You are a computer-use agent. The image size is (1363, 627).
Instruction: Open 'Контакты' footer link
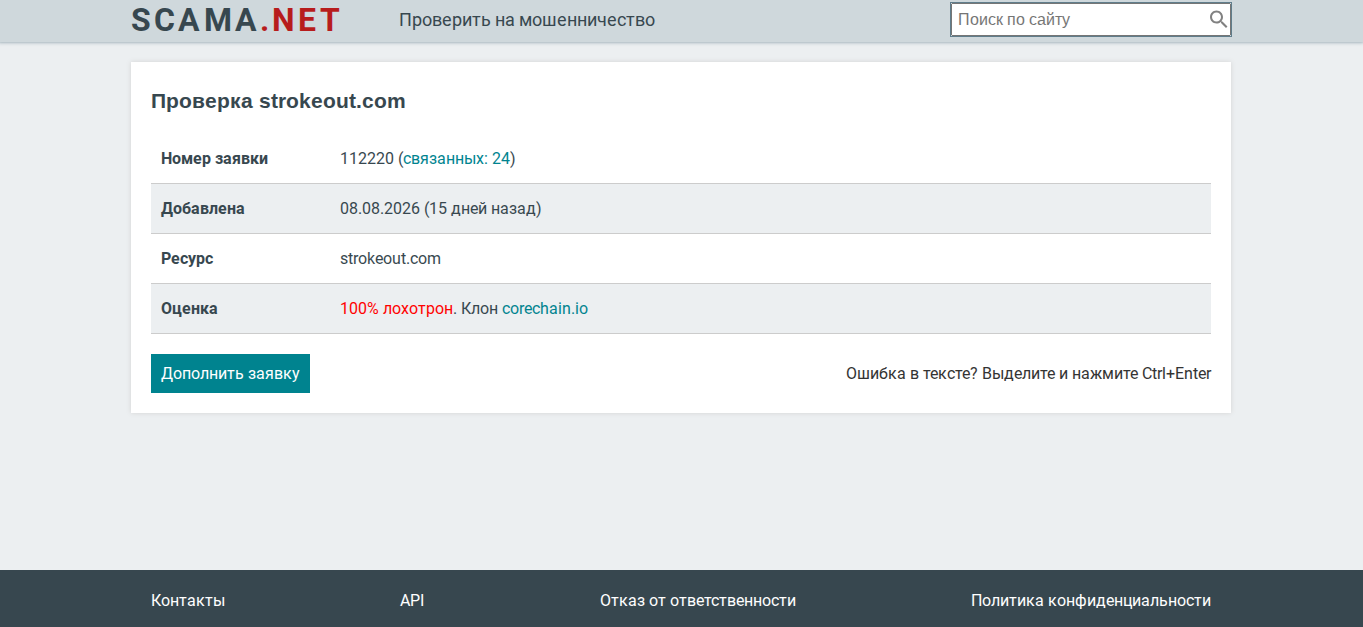[x=188, y=600]
